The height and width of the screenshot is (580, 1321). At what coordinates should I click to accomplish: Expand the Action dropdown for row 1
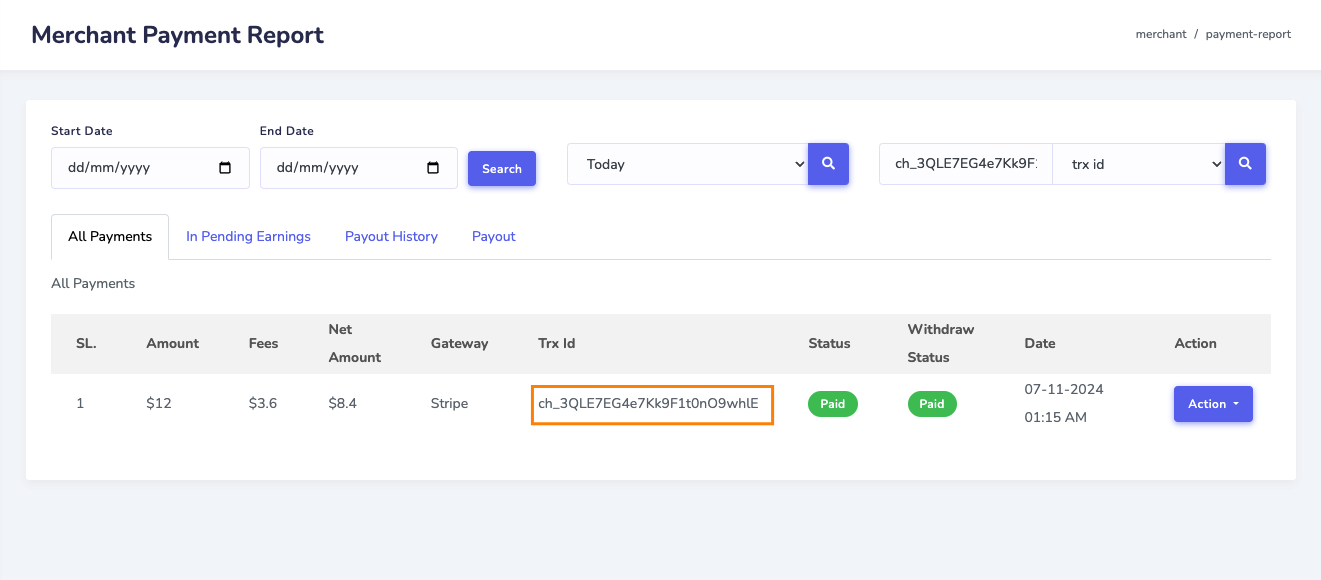pyautogui.click(x=1213, y=404)
